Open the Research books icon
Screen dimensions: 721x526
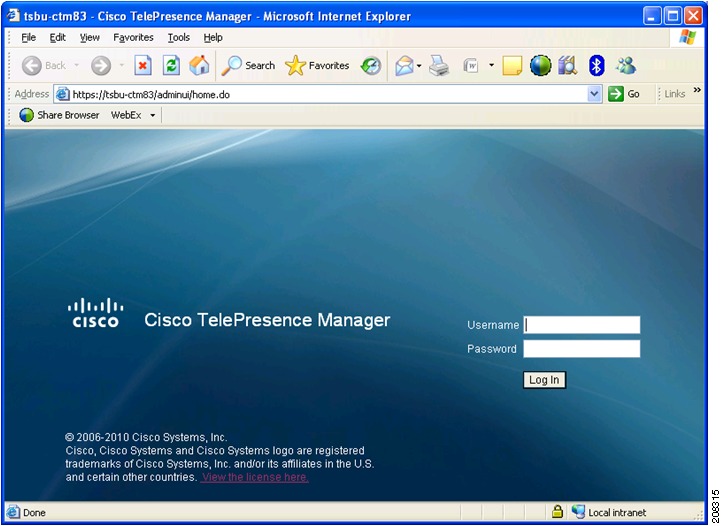[567, 66]
